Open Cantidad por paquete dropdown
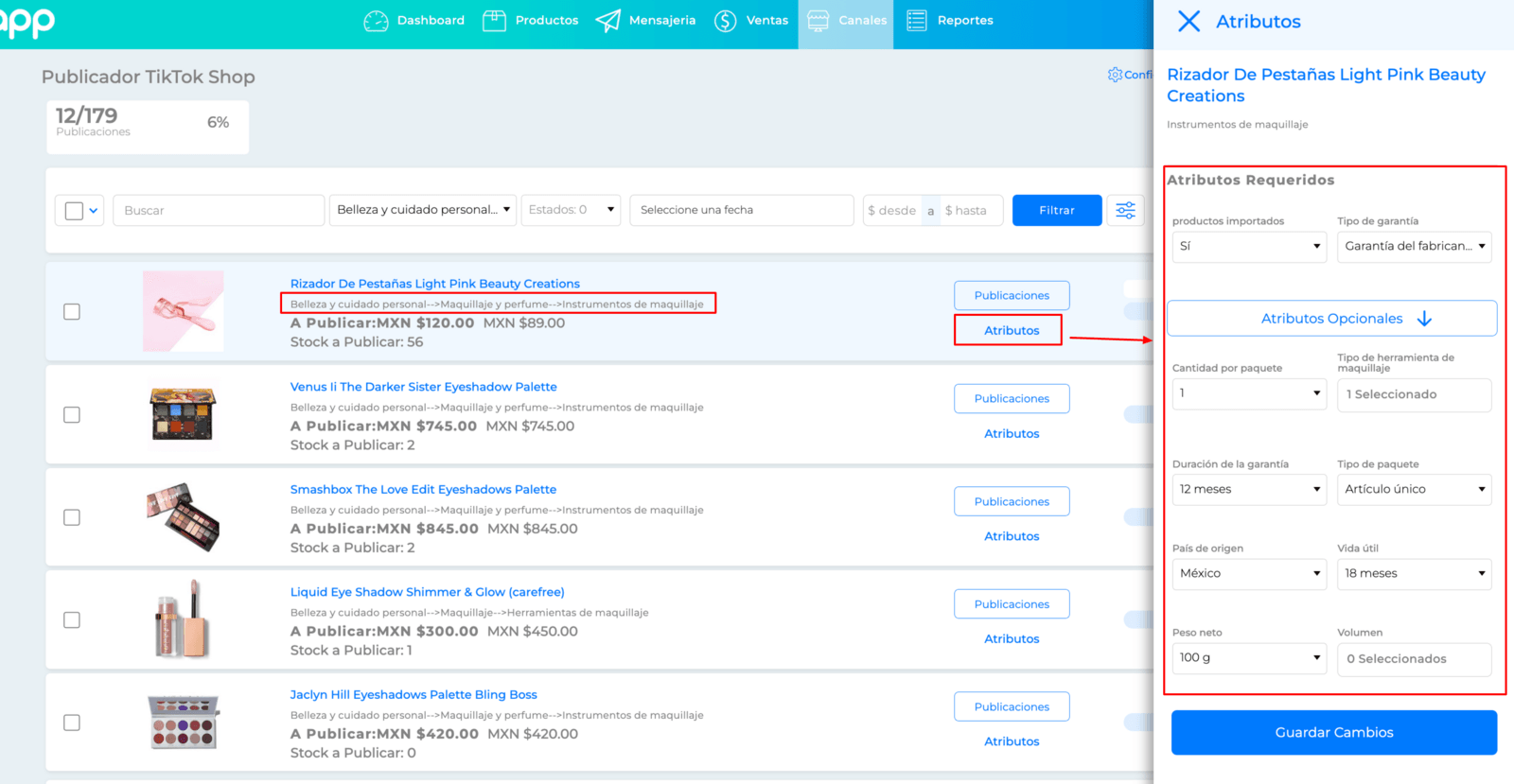The image size is (1514, 784). point(1249,393)
